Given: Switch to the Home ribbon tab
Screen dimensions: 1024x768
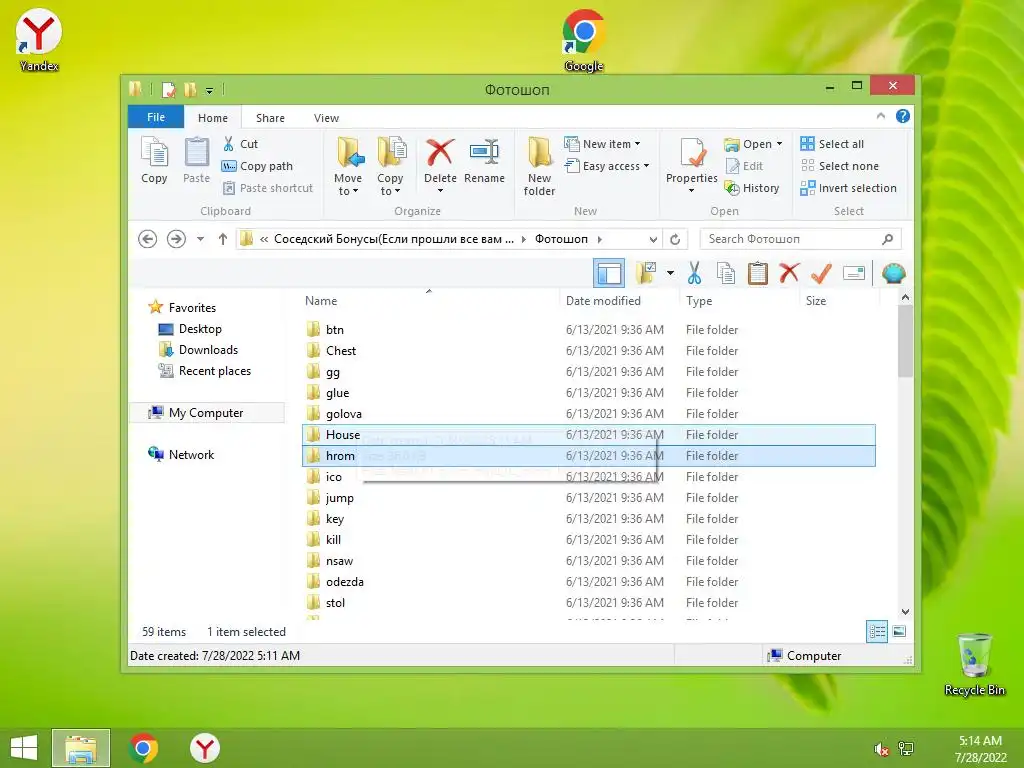Looking at the screenshot, I should pyautogui.click(x=213, y=118).
